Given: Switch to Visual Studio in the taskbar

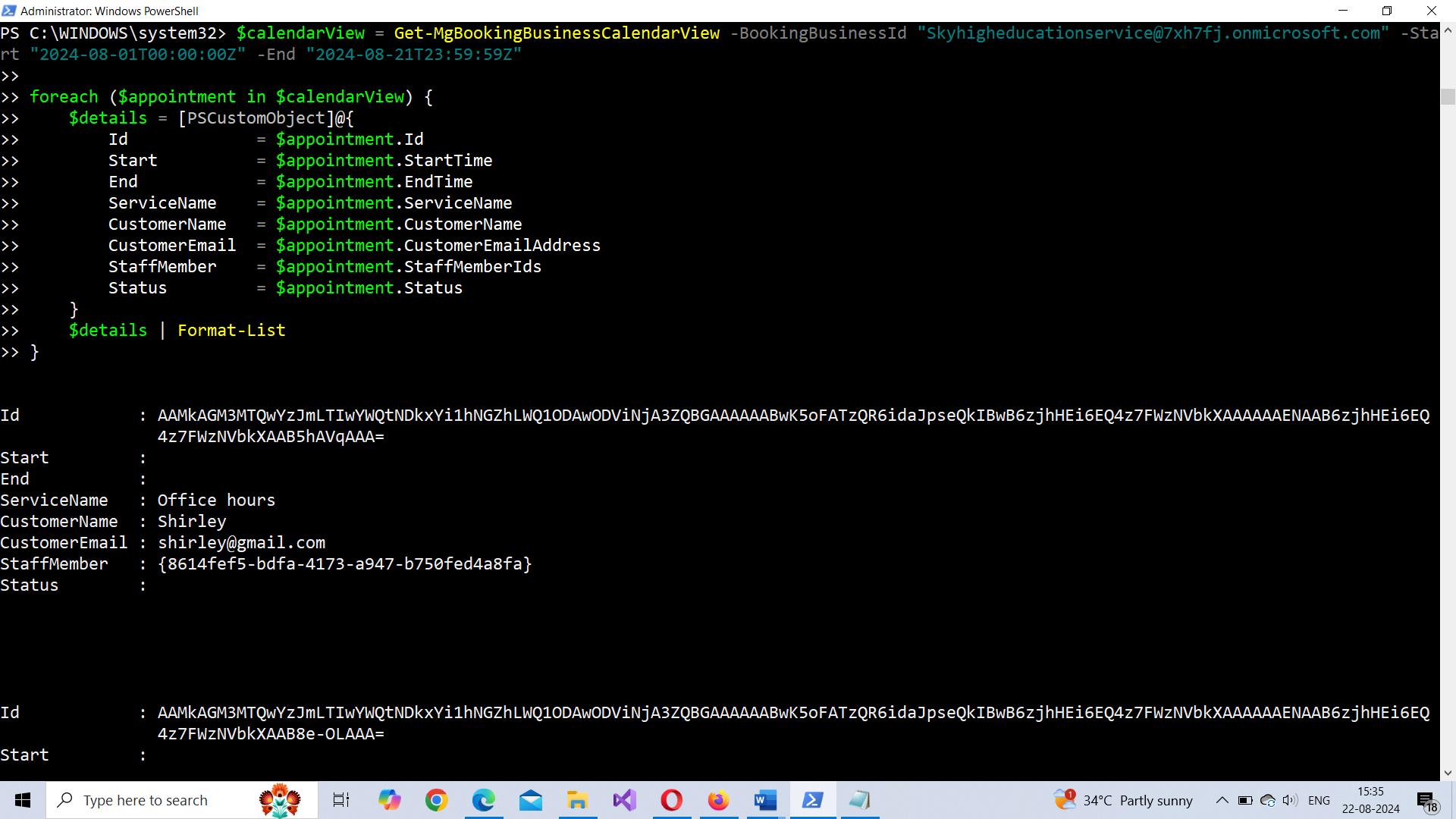Looking at the screenshot, I should (625, 800).
